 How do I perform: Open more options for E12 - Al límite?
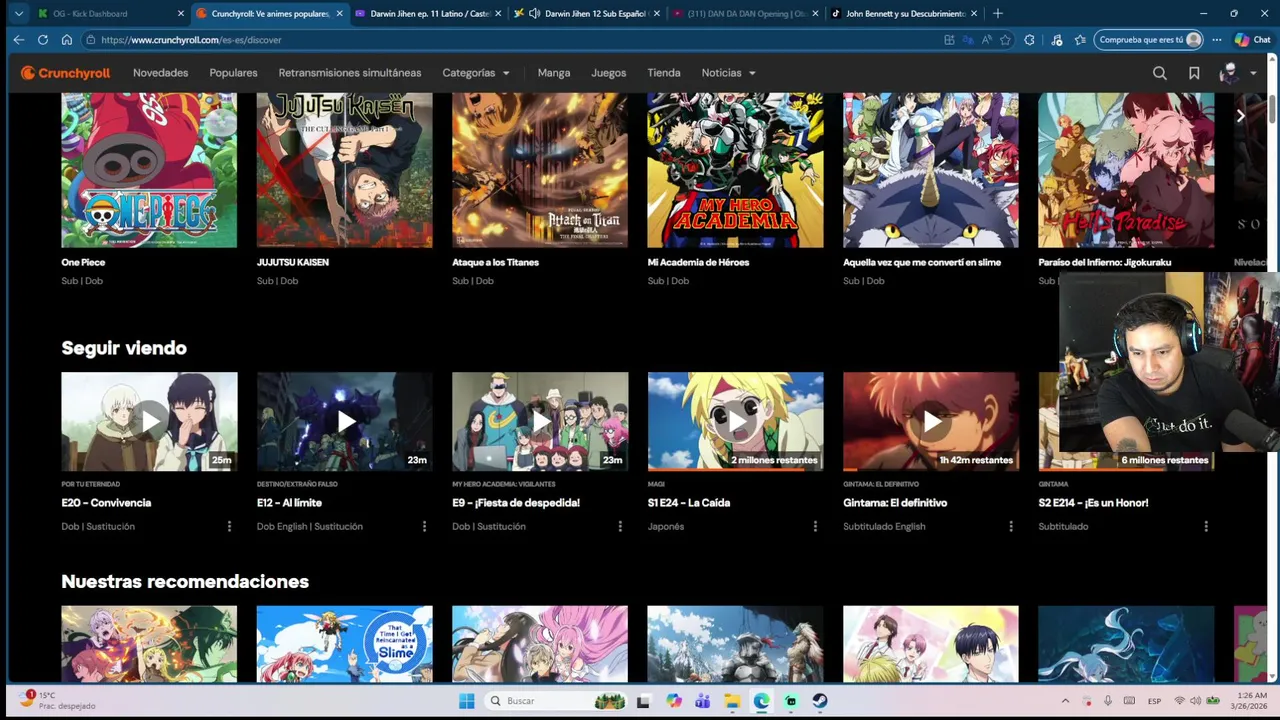pos(424,526)
